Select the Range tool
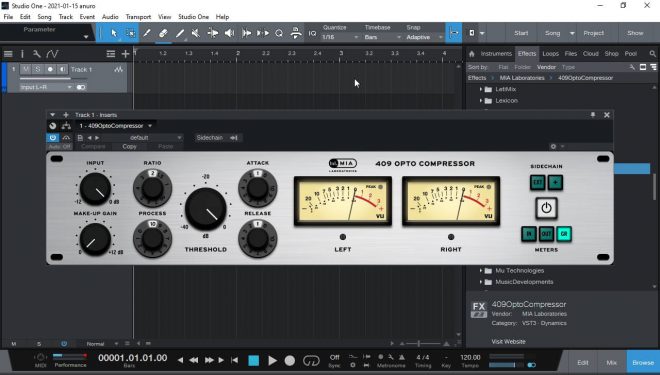The height and width of the screenshot is (375, 660). tap(130, 33)
